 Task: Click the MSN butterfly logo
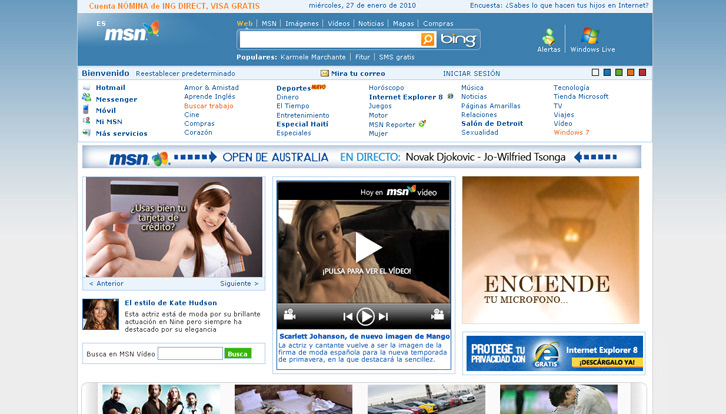tap(132, 32)
